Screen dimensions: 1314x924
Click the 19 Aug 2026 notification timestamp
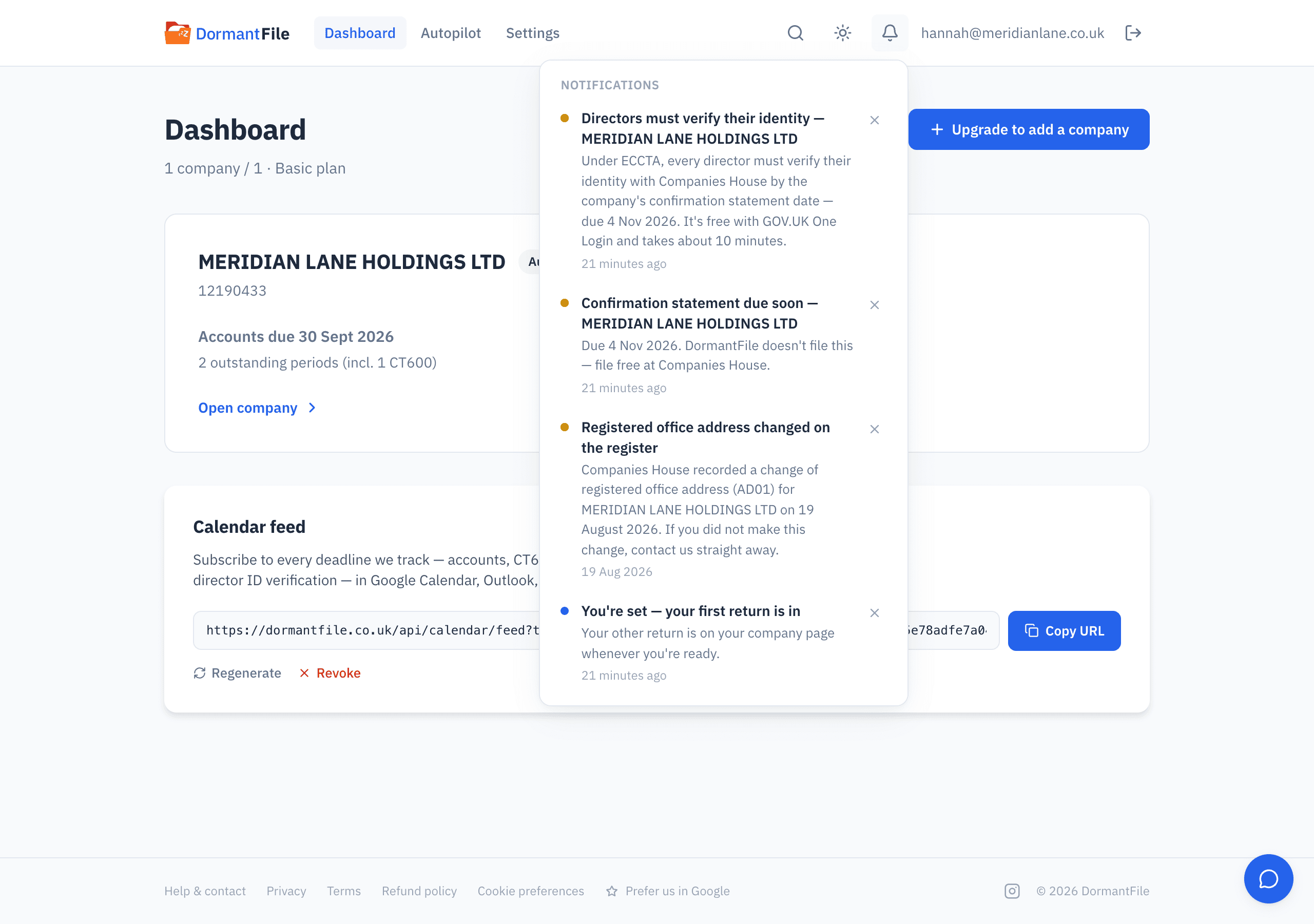pos(617,571)
